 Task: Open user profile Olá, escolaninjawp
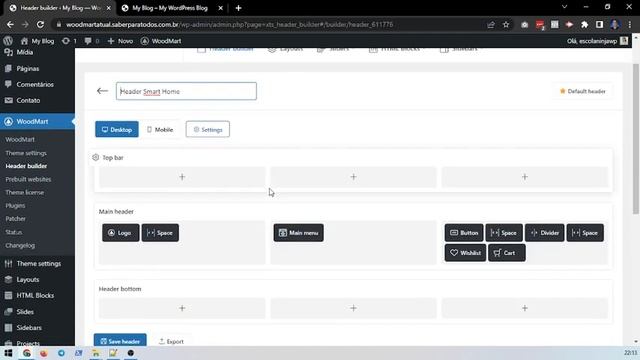597,41
